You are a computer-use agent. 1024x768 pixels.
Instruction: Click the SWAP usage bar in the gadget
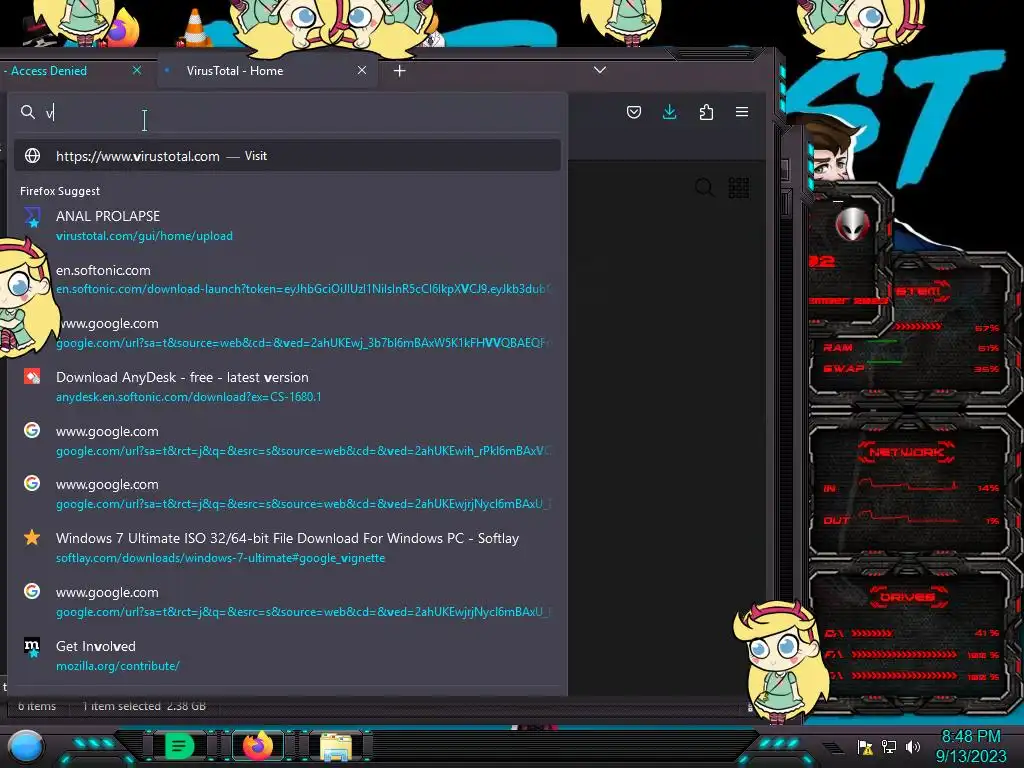point(886,360)
